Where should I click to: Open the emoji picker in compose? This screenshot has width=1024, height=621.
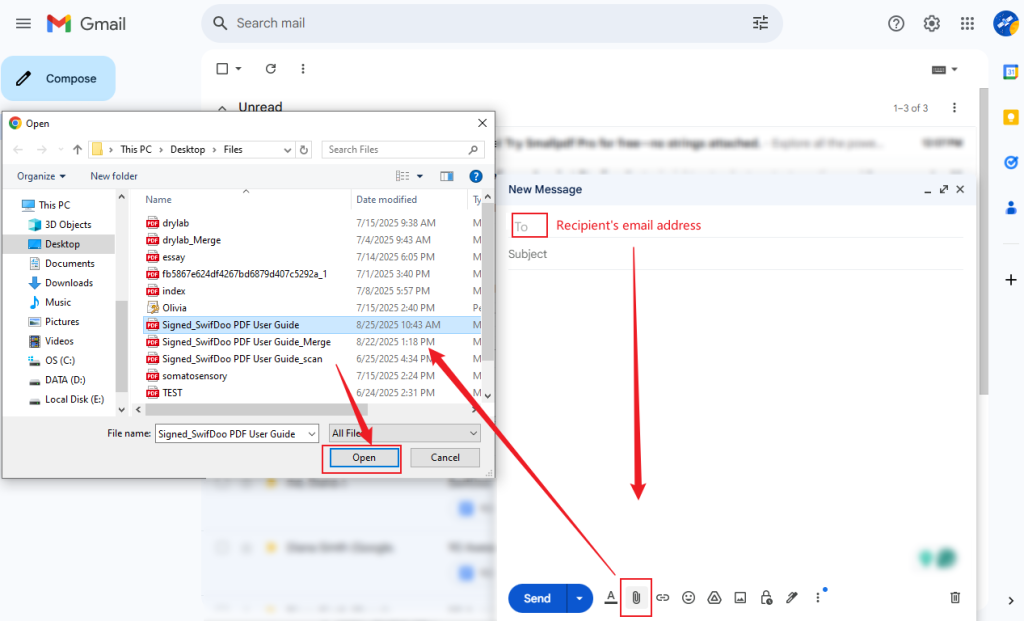pyautogui.click(x=688, y=597)
